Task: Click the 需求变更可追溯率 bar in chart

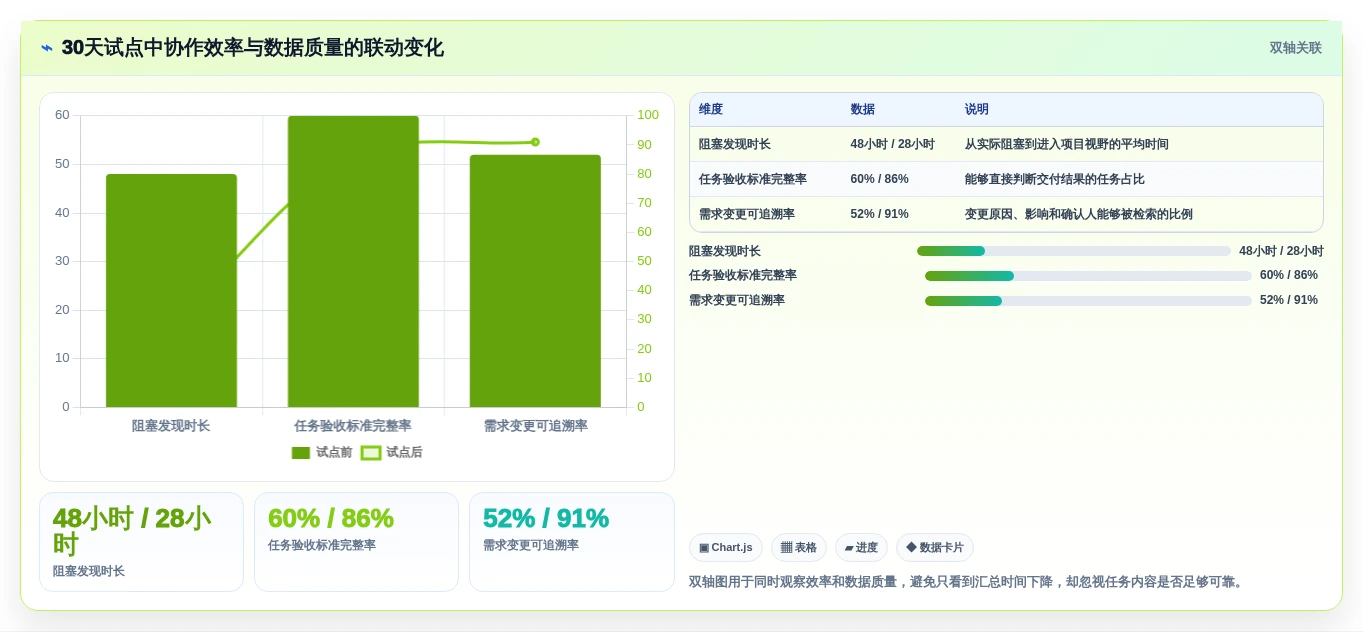Action: pyautogui.click(x=535, y=281)
